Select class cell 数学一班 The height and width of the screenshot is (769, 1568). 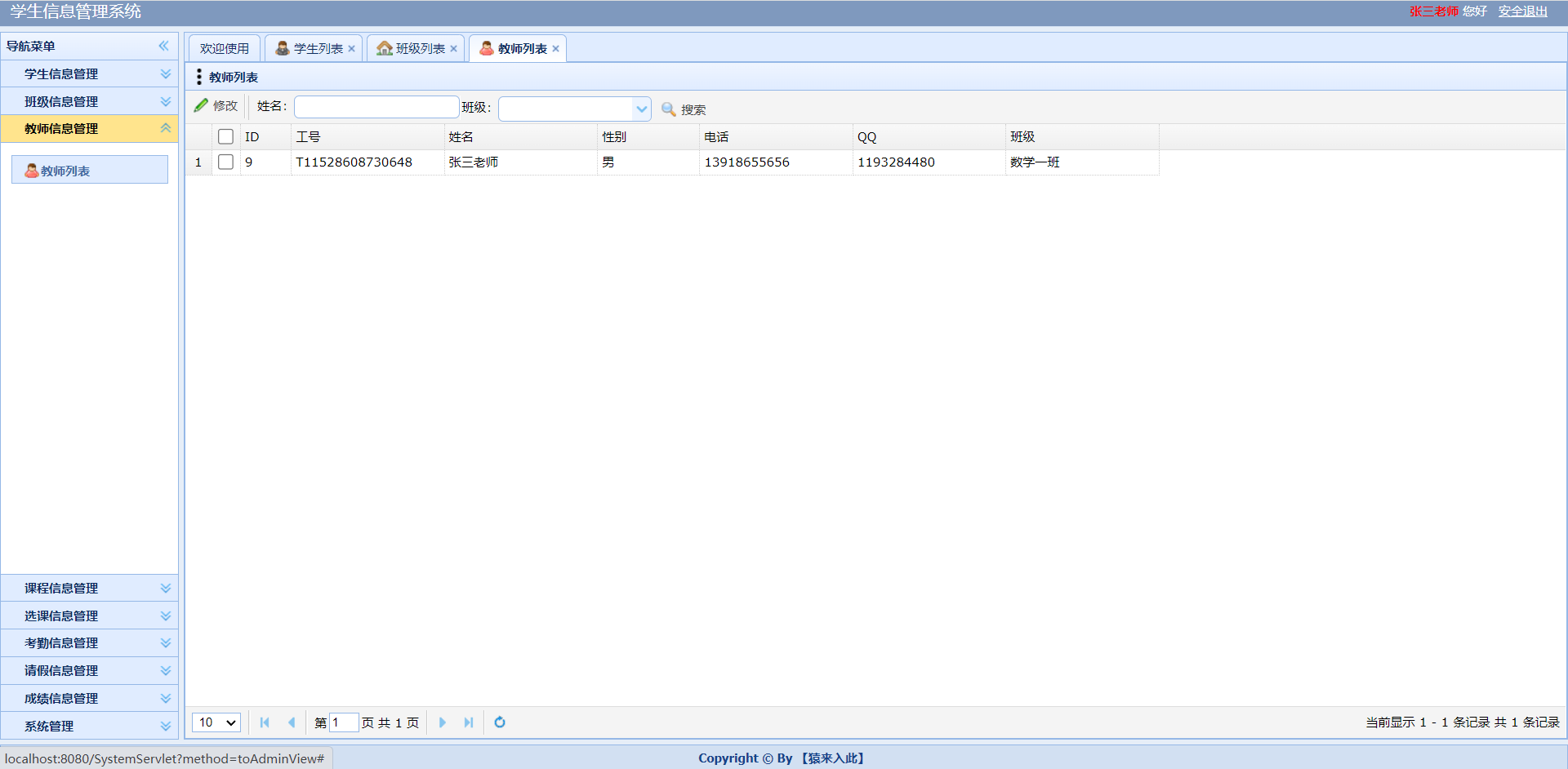pos(1082,162)
